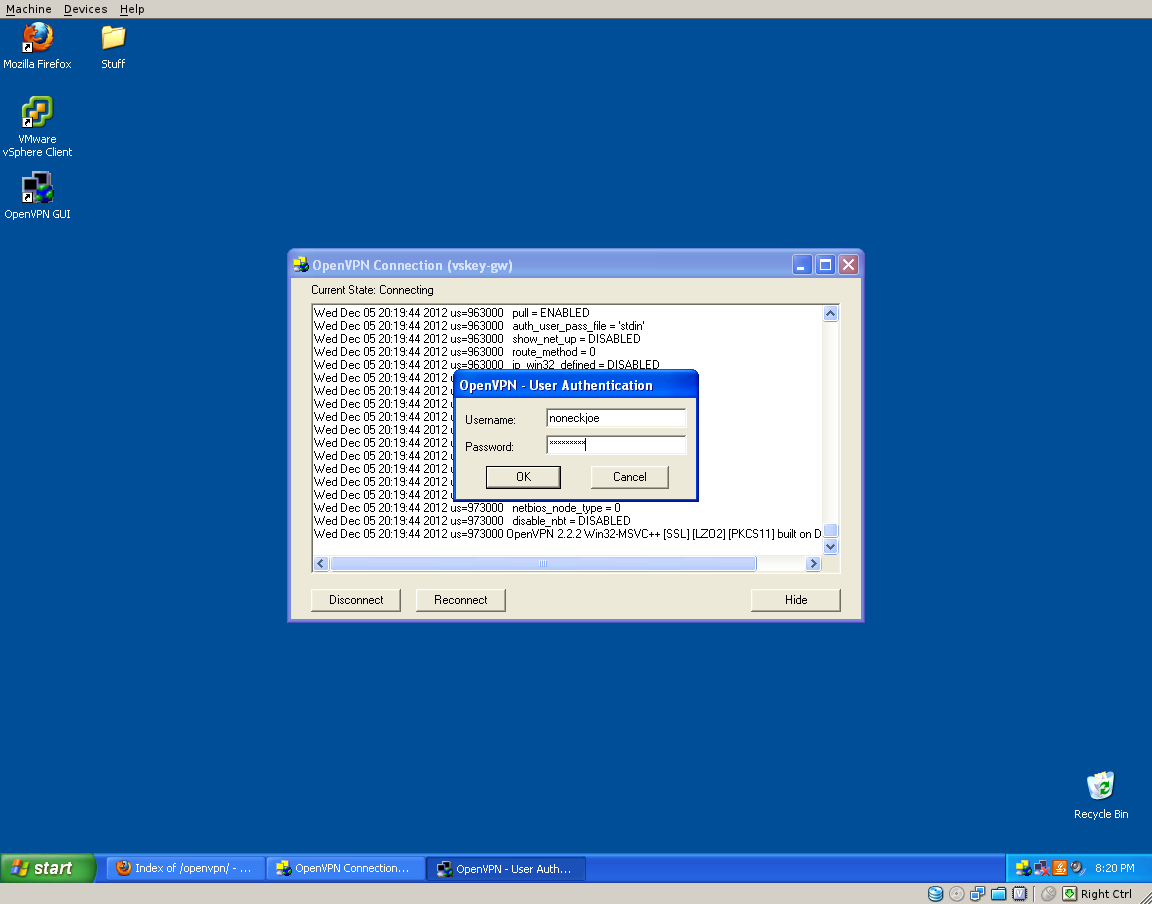Screen dimensions: 1152x904
Task: Open the Devices menu
Action: pyautogui.click(x=85, y=9)
